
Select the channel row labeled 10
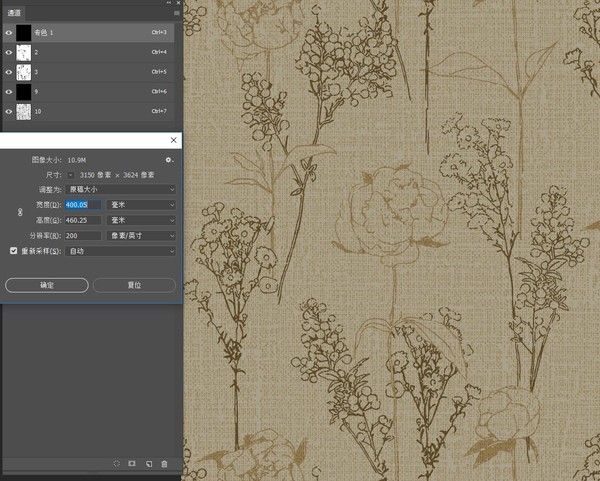click(x=88, y=112)
